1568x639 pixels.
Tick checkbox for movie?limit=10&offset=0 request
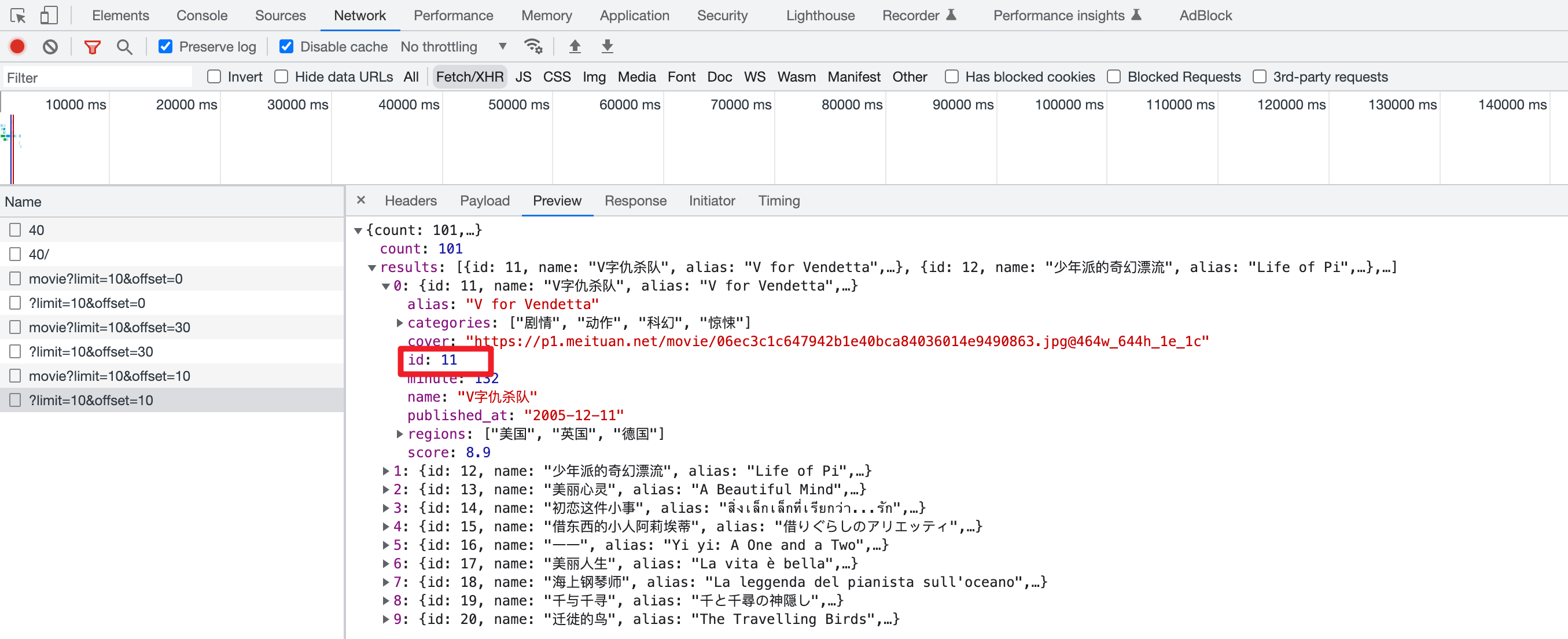coord(15,279)
